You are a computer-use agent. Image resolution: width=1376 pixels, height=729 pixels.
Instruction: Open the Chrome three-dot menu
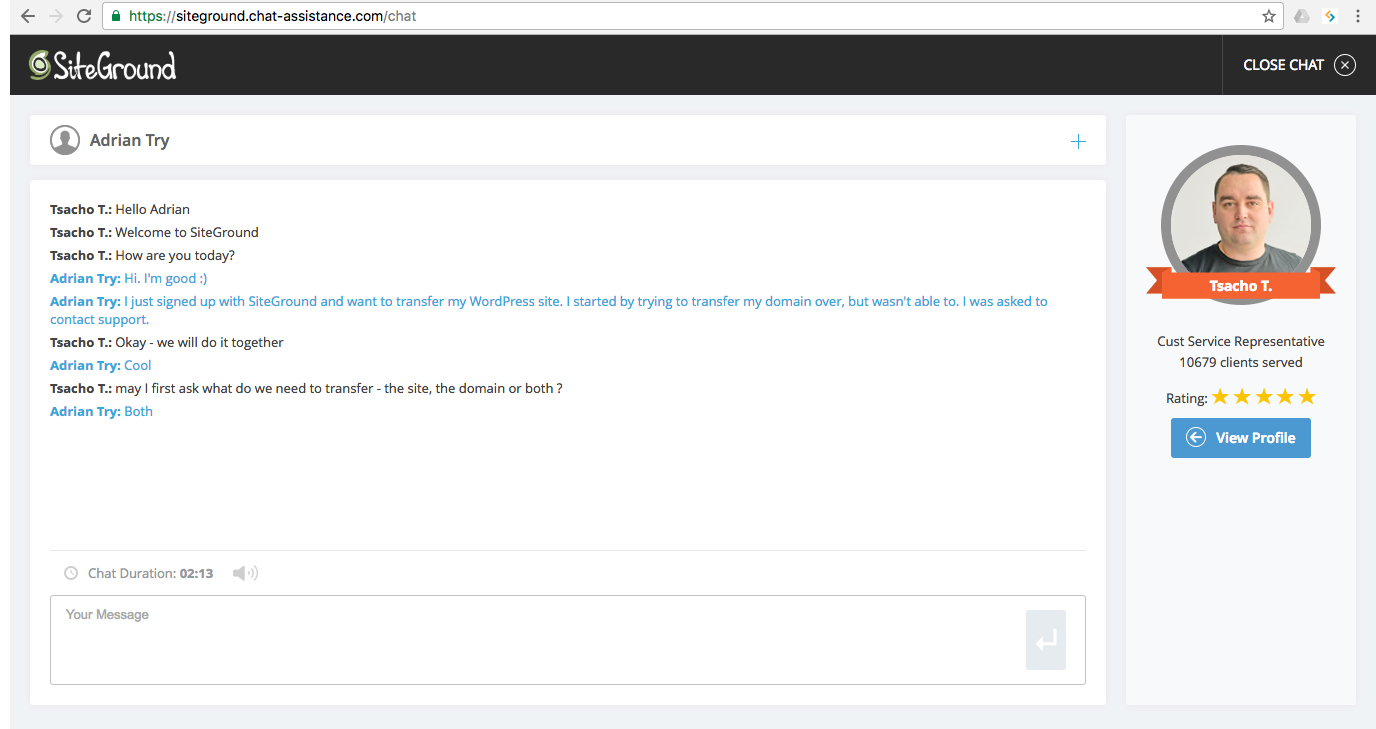(x=1358, y=16)
